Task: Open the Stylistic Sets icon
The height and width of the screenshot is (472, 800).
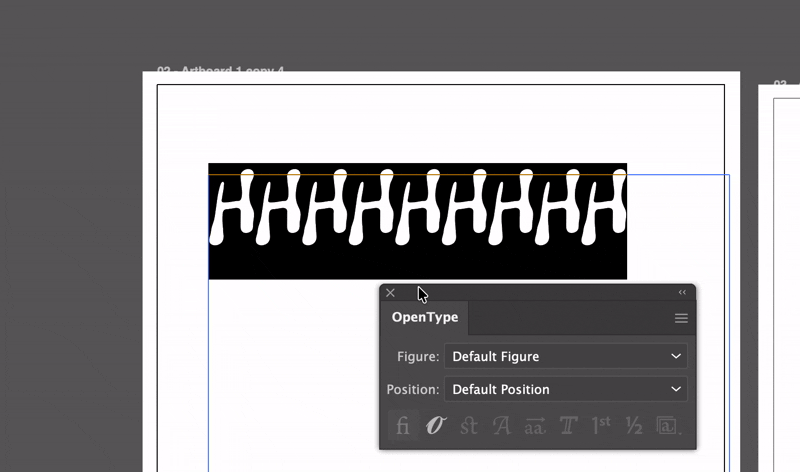Action: click(x=667, y=425)
